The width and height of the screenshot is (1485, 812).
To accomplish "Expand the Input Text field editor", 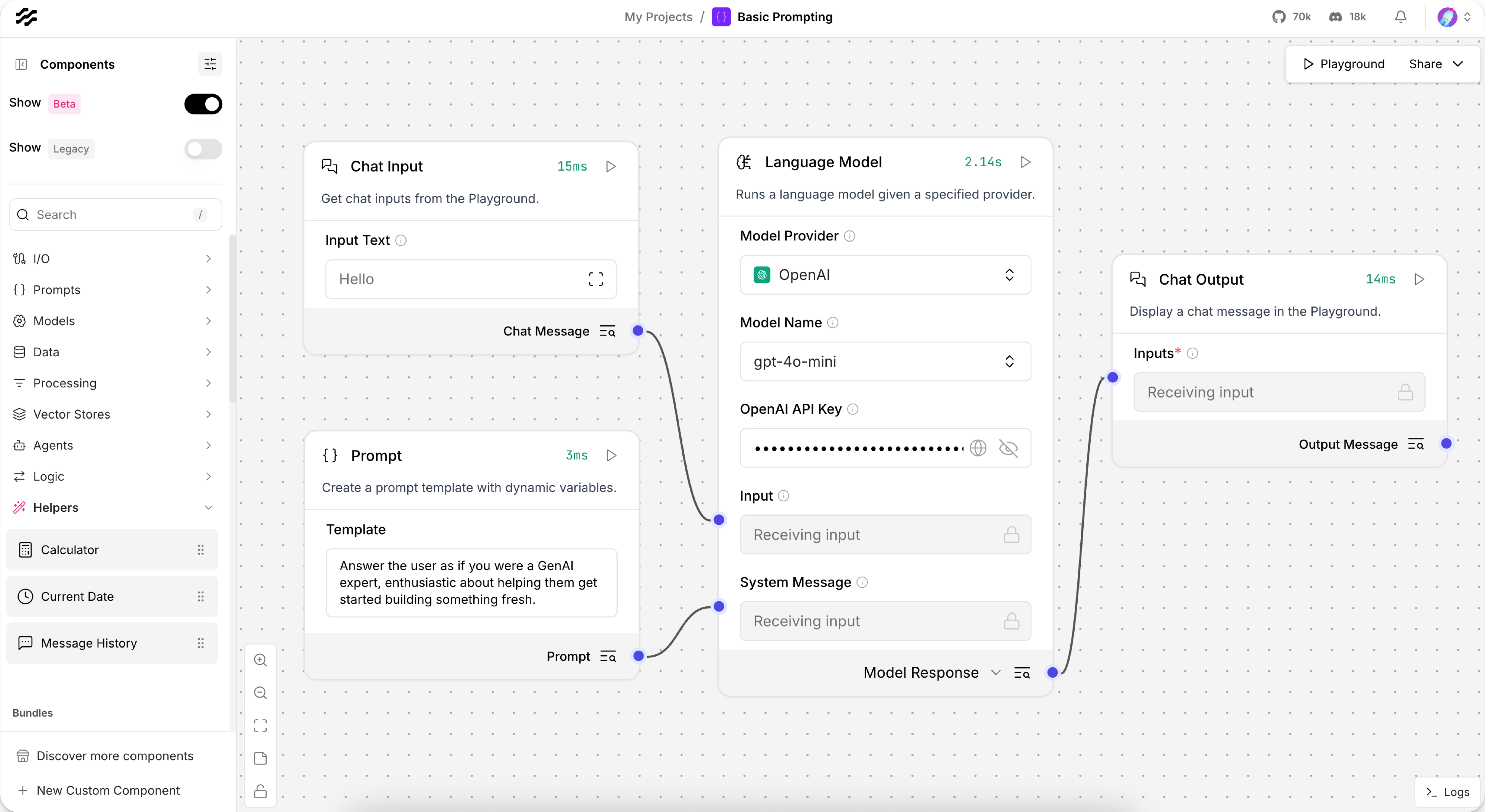I will click(596, 279).
